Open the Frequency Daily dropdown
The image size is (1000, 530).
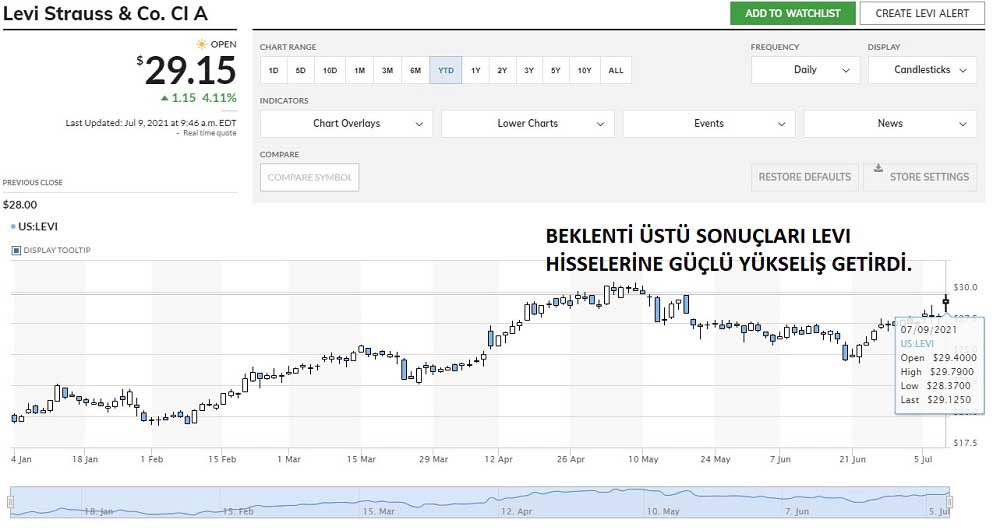805,70
